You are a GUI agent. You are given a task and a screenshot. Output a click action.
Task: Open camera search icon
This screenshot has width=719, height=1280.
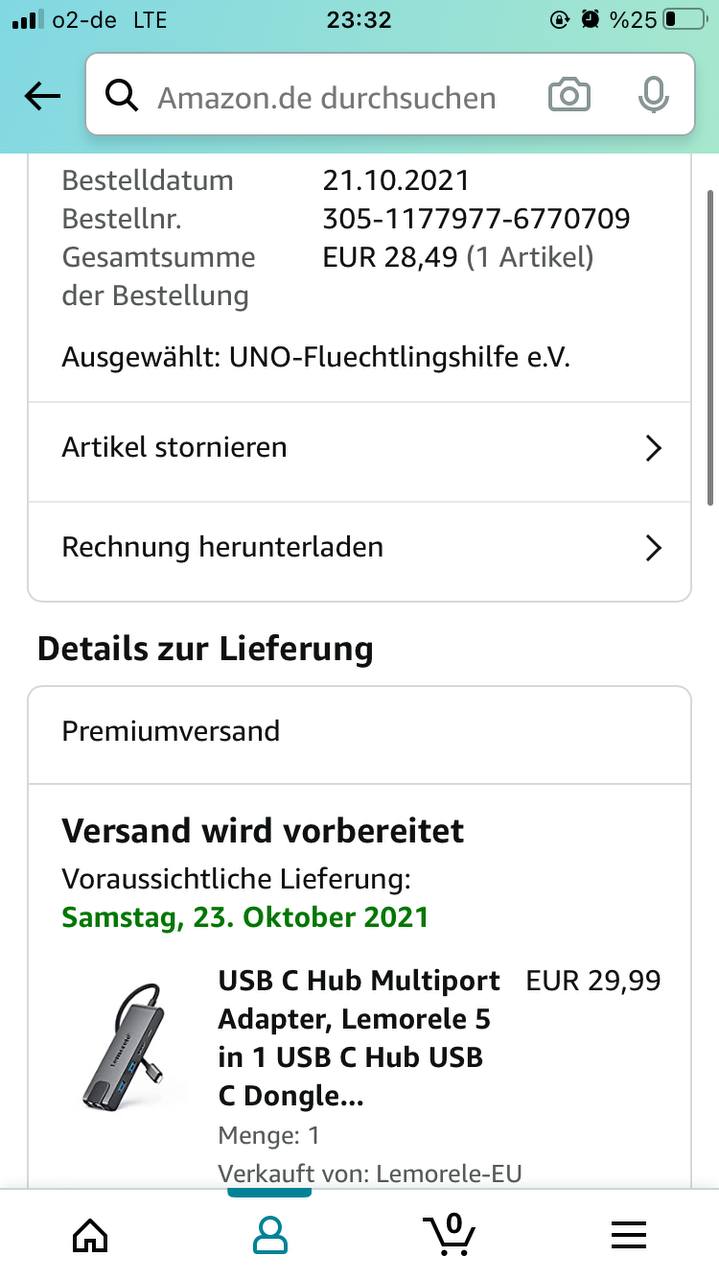[569, 96]
